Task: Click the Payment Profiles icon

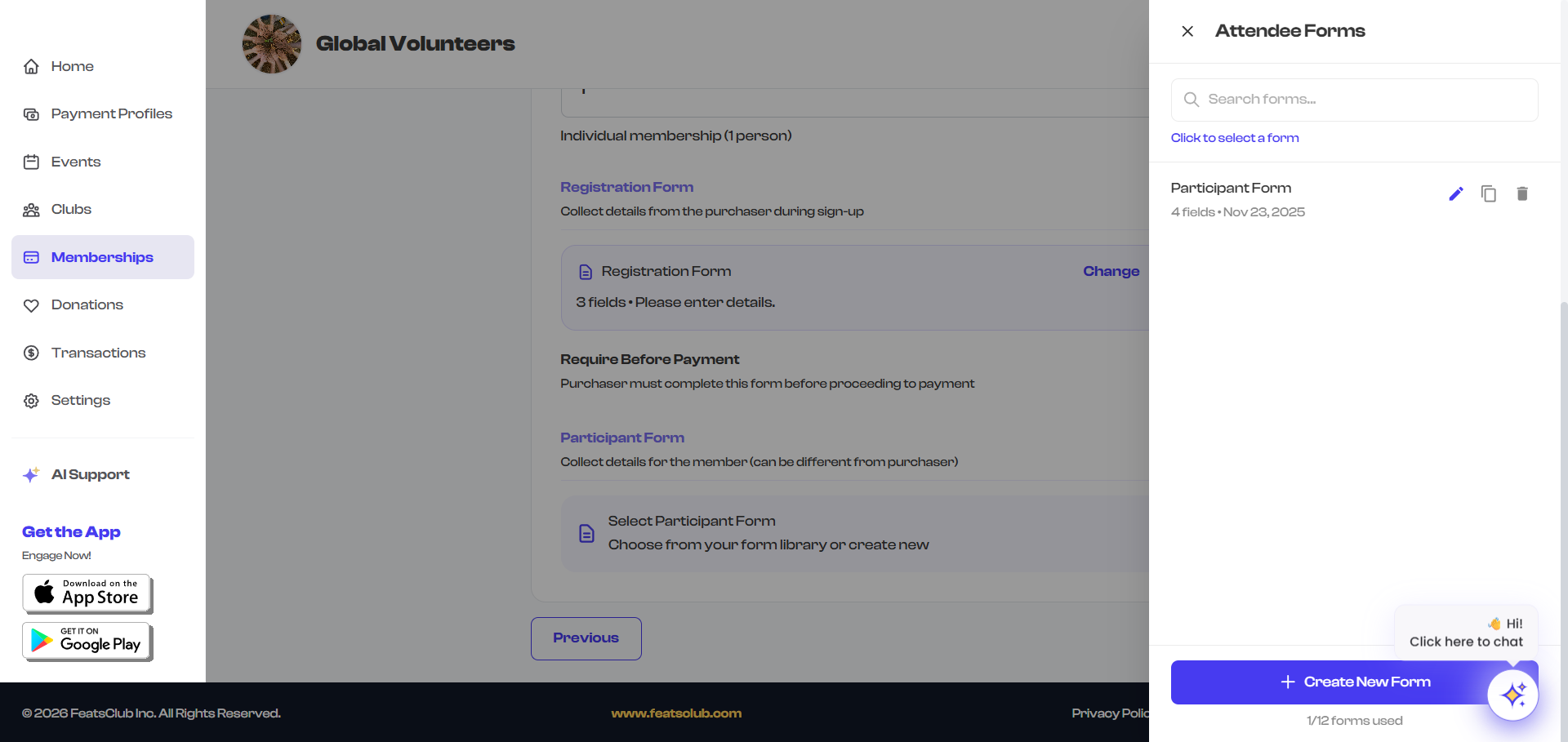Action: point(31,114)
